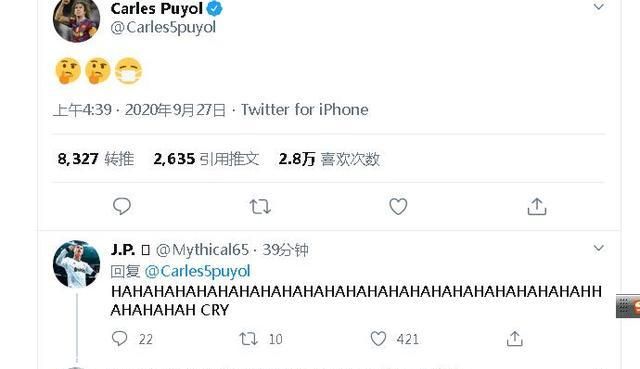
Task: Share J.P.'s reply using share icon
Action: [515, 338]
